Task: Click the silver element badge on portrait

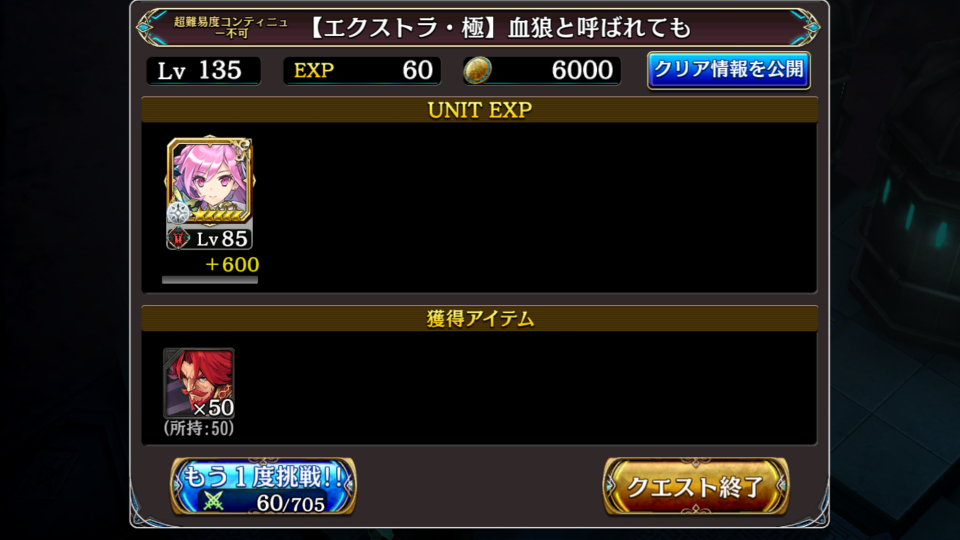Action: (178, 212)
